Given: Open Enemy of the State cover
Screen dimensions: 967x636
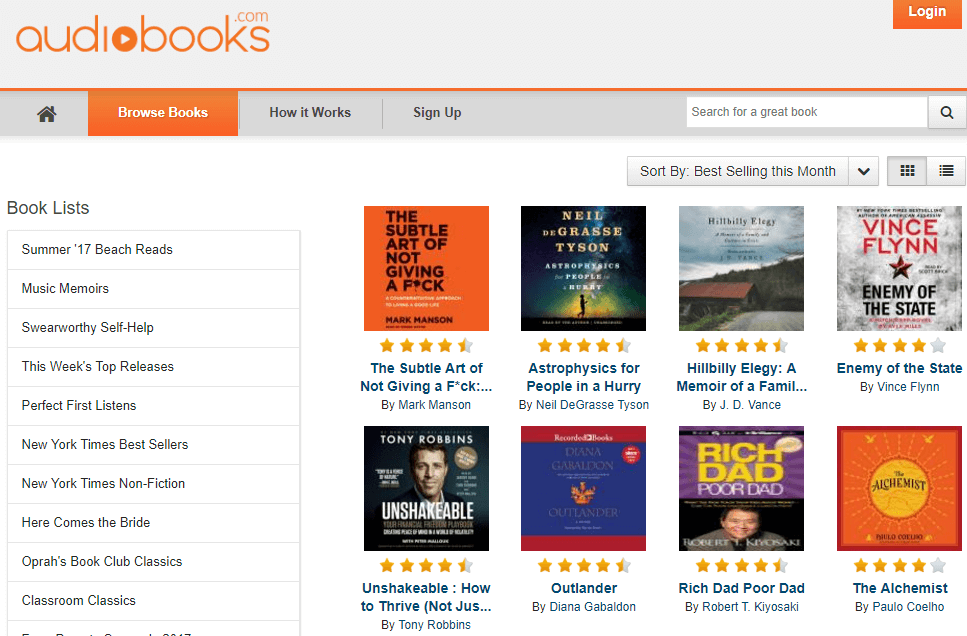Looking at the screenshot, I should pyautogui.click(x=899, y=268).
